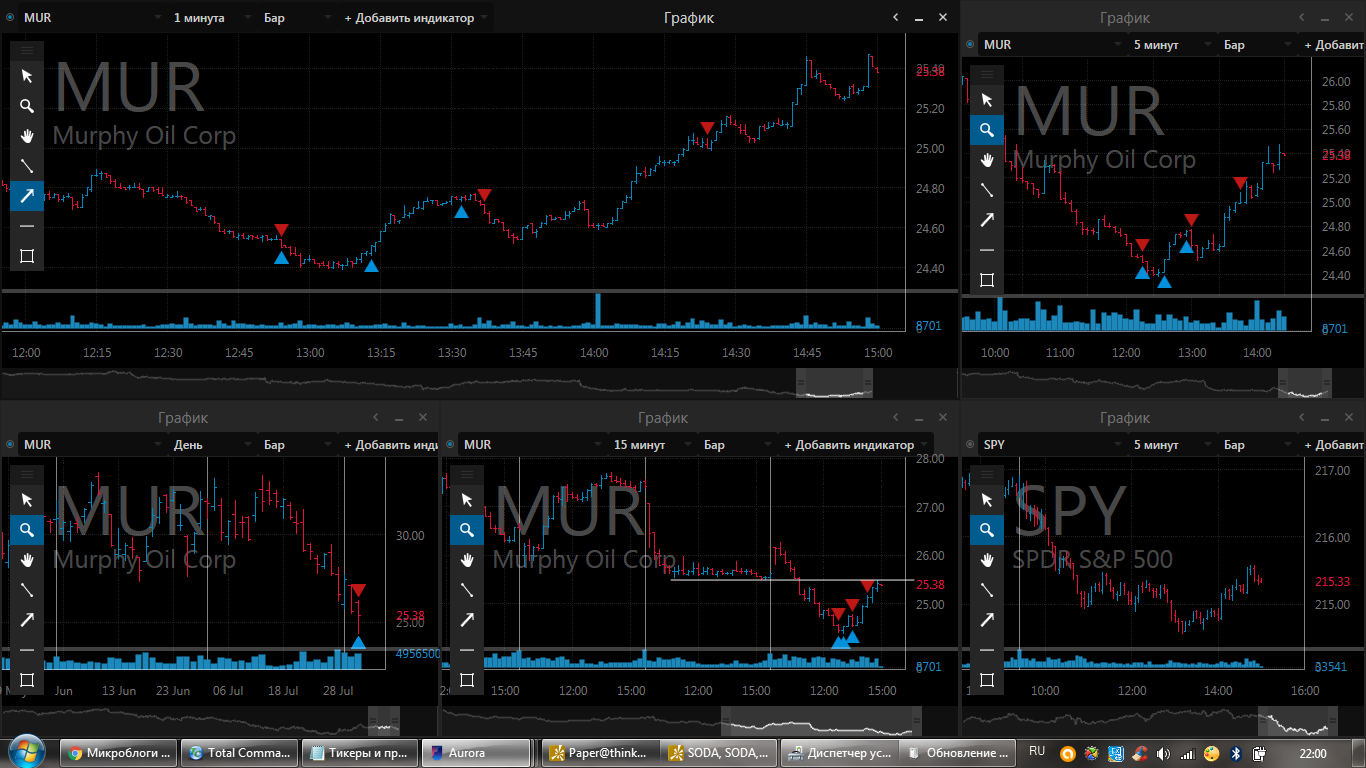Select the arrow pointer tool in the 1-minute MUR chart
This screenshot has width=1366, height=768.
(27, 76)
